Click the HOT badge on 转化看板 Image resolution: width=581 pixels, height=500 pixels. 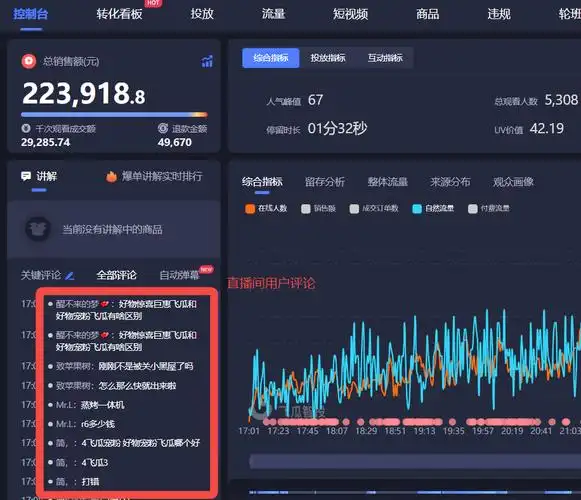tap(153, 3)
